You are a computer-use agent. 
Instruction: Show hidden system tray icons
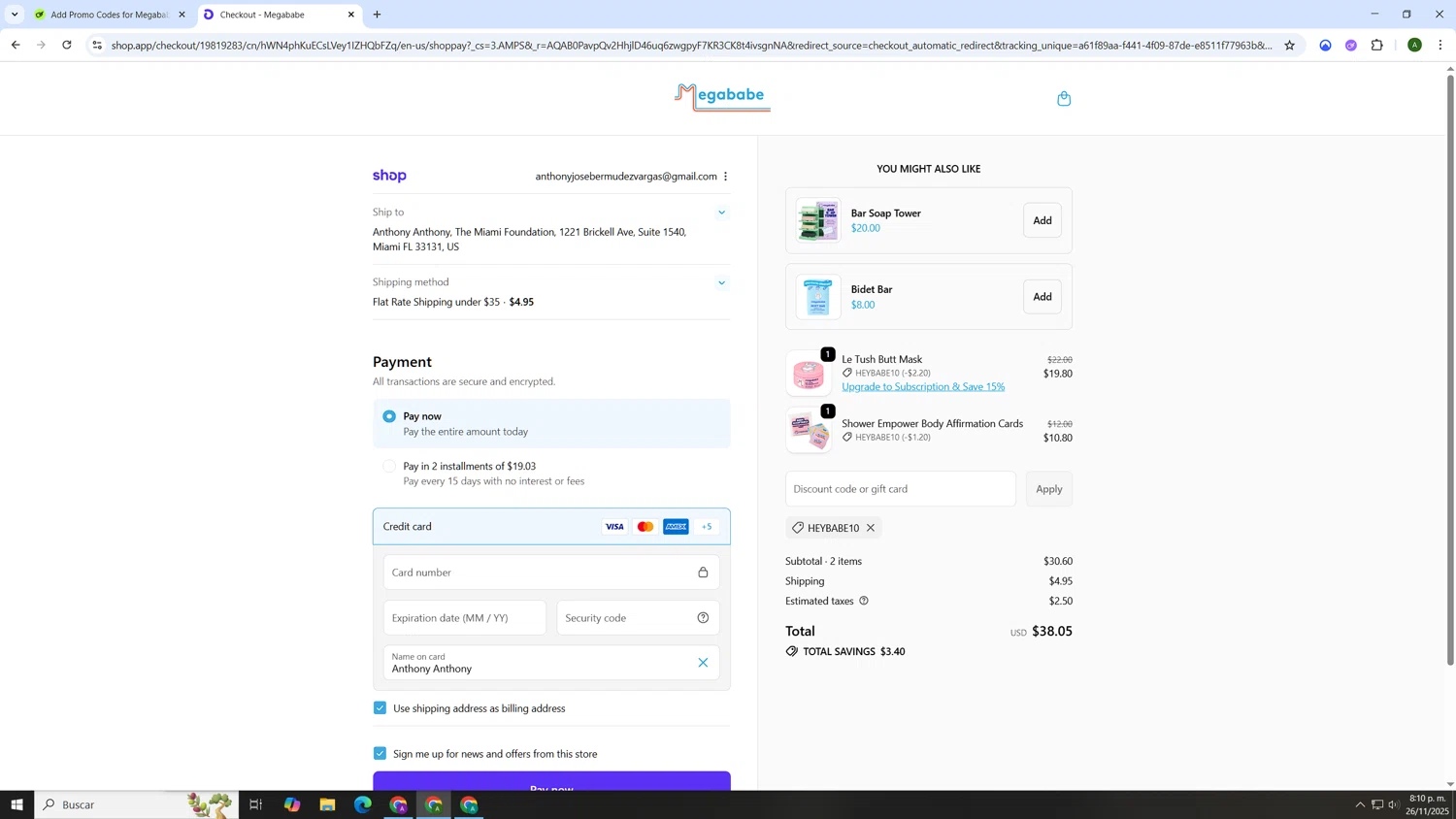pos(1360,804)
